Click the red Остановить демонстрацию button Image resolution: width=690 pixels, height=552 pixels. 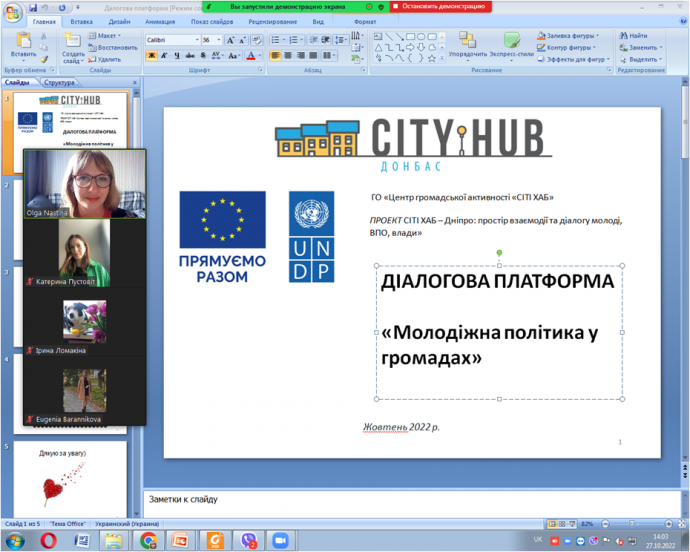click(x=441, y=6)
